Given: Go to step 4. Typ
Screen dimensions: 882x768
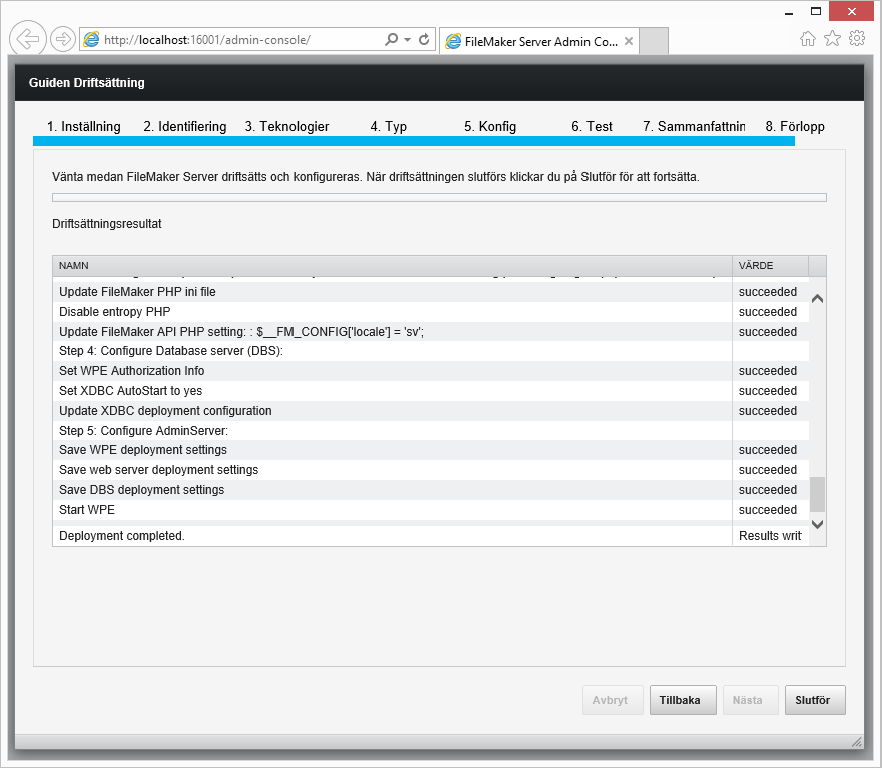Looking at the screenshot, I should (x=389, y=127).
